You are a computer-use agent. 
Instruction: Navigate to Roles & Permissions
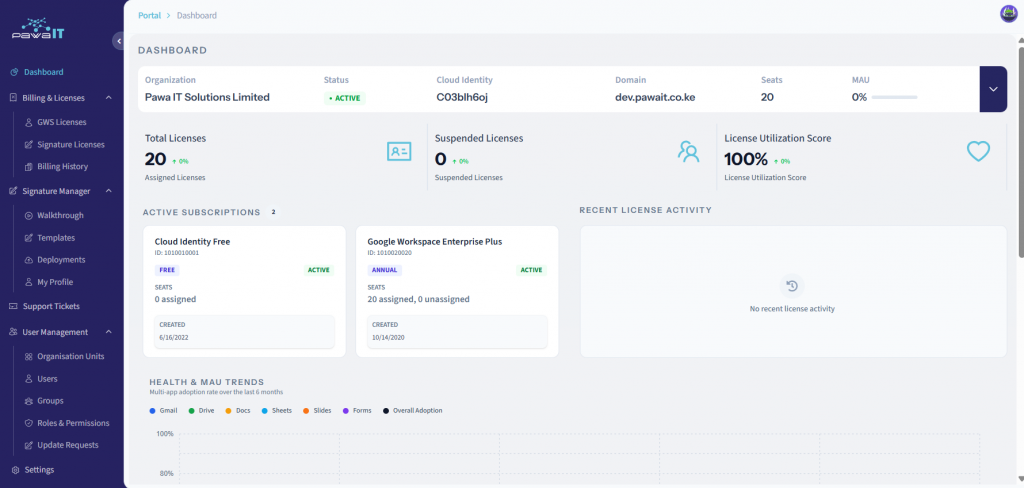tap(73, 423)
